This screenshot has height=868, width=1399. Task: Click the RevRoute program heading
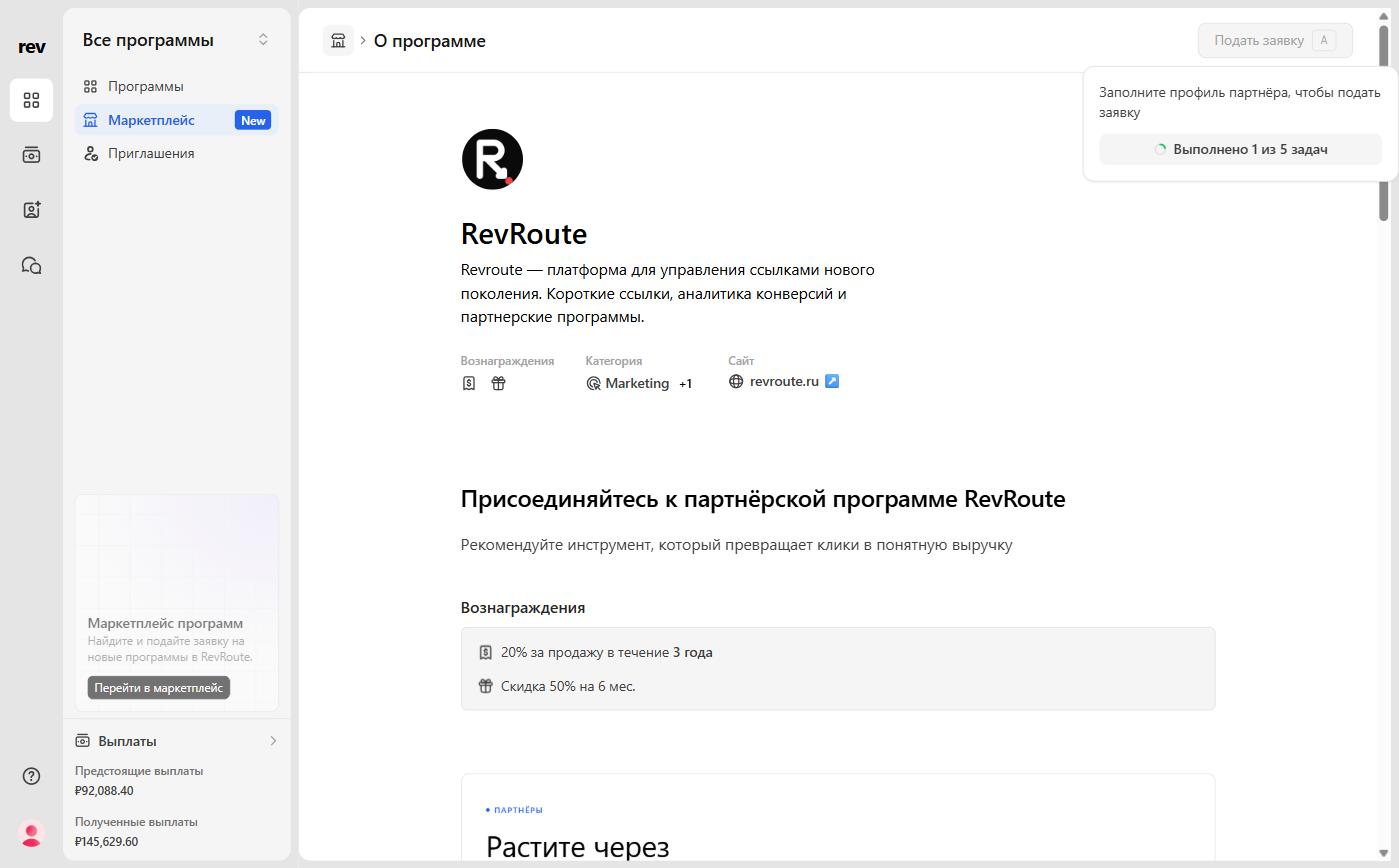coord(524,234)
